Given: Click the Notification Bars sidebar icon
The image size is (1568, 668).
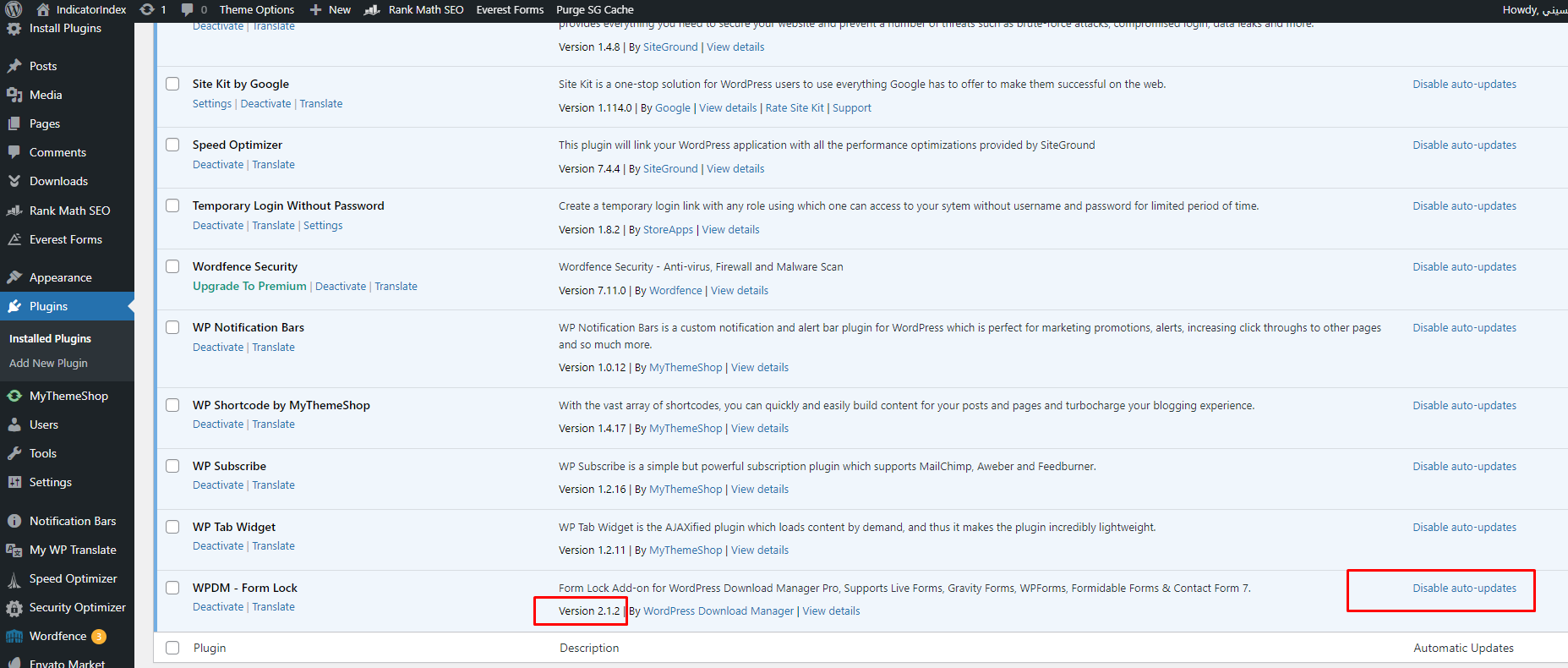Looking at the screenshot, I should tap(14, 521).
